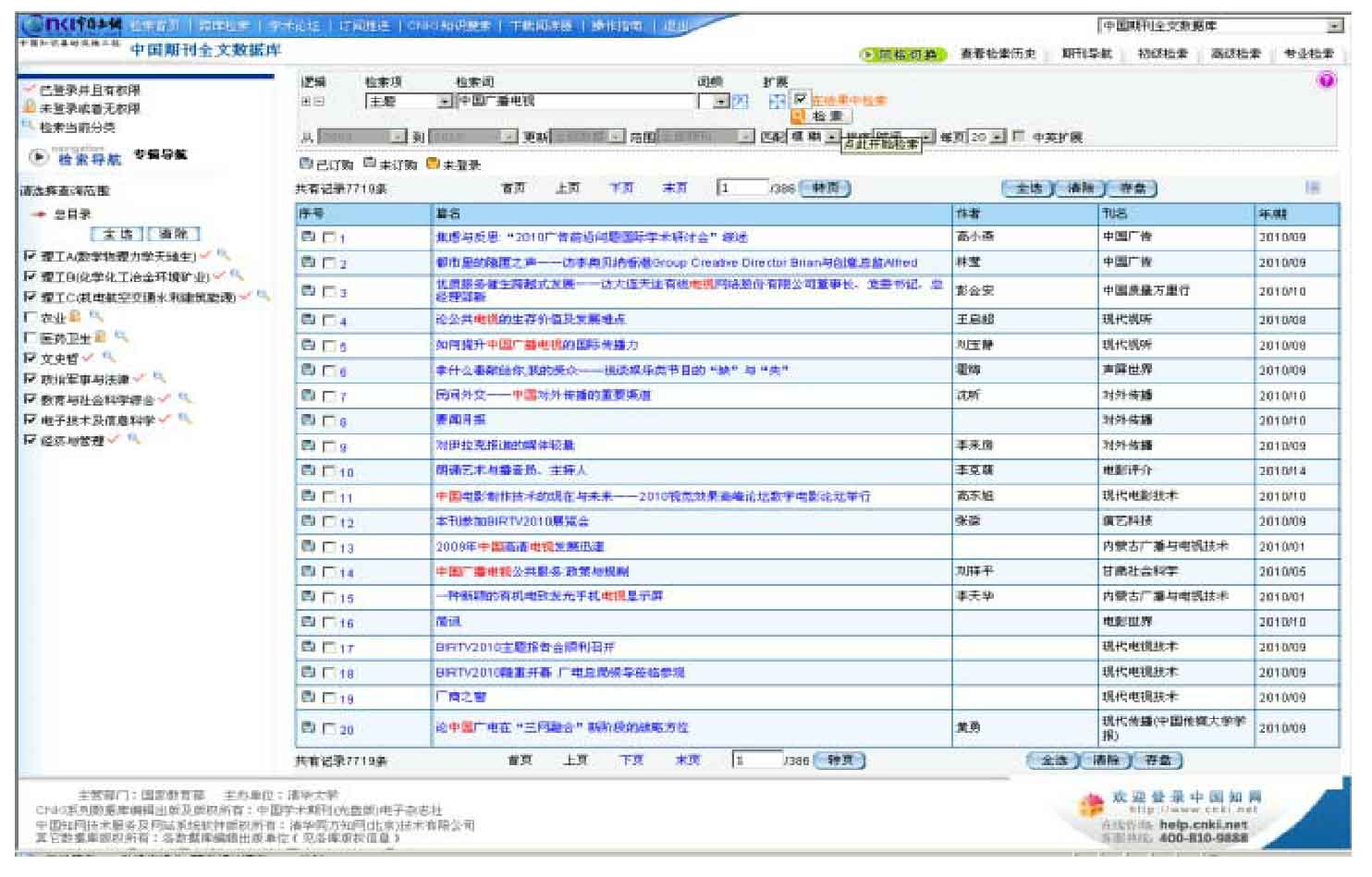Click the expand icon under the 扩展 label

click(x=777, y=101)
